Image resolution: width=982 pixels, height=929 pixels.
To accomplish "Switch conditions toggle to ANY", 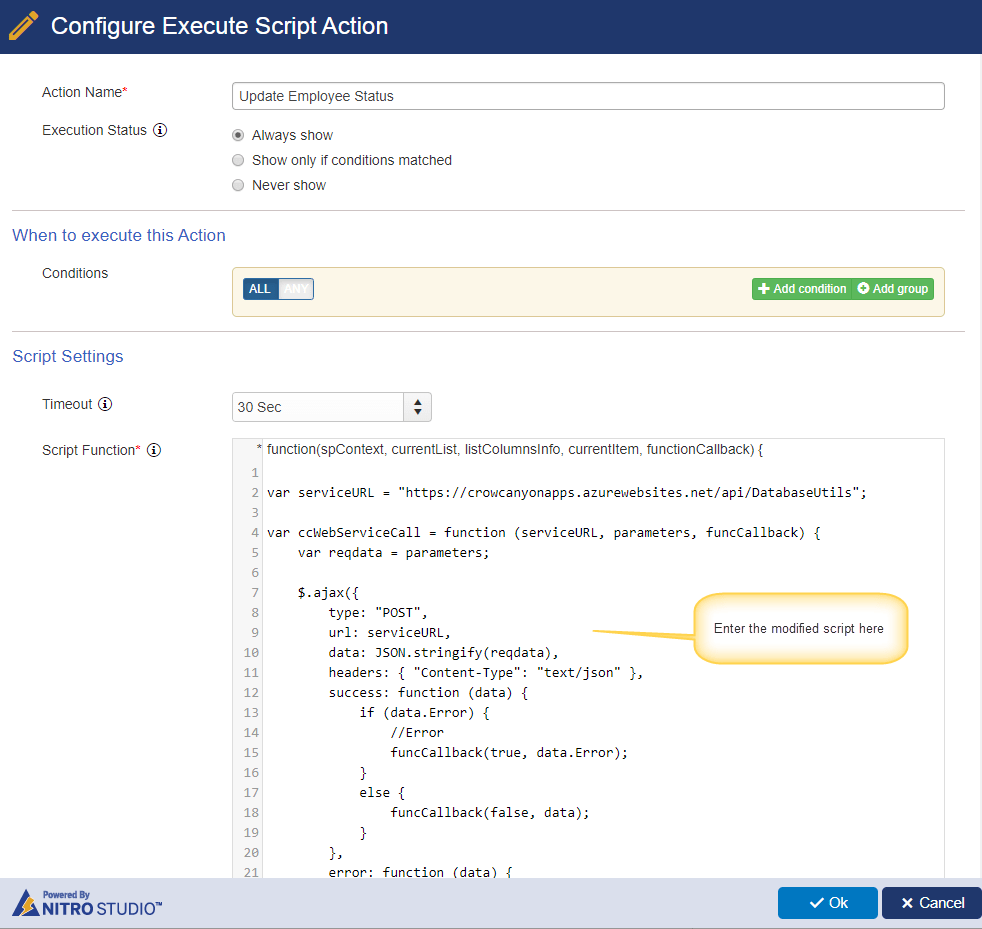I will click(x=296, y=289).
